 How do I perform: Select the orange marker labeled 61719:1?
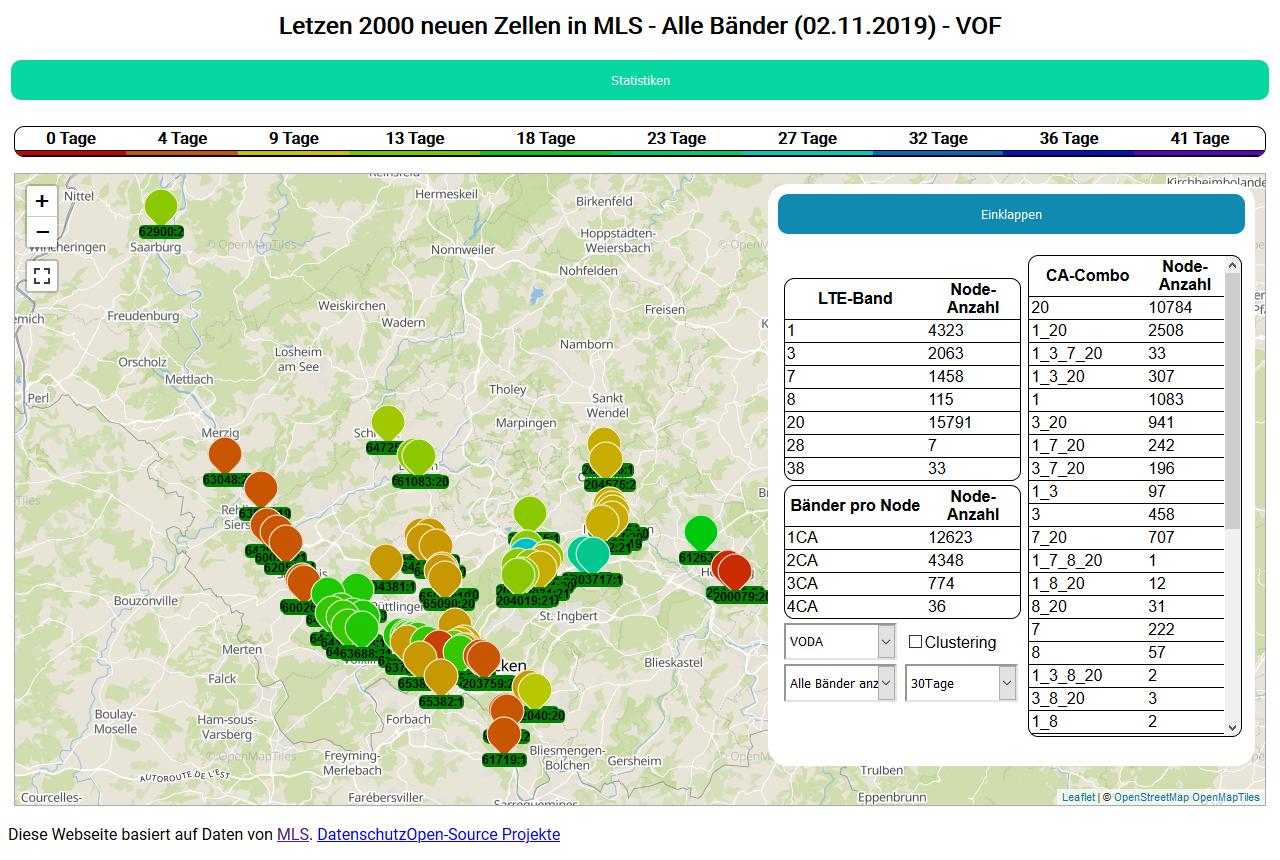504,735
